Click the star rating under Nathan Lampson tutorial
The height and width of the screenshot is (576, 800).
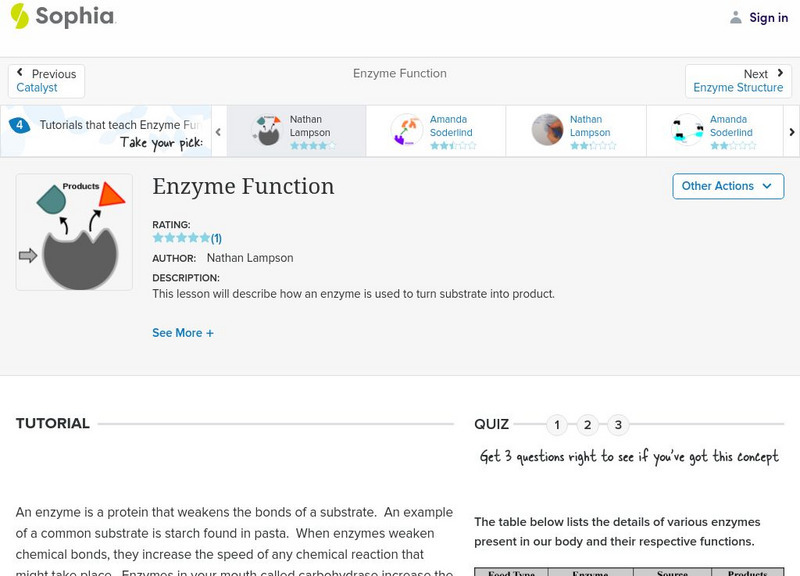click(x=312, y=146)
